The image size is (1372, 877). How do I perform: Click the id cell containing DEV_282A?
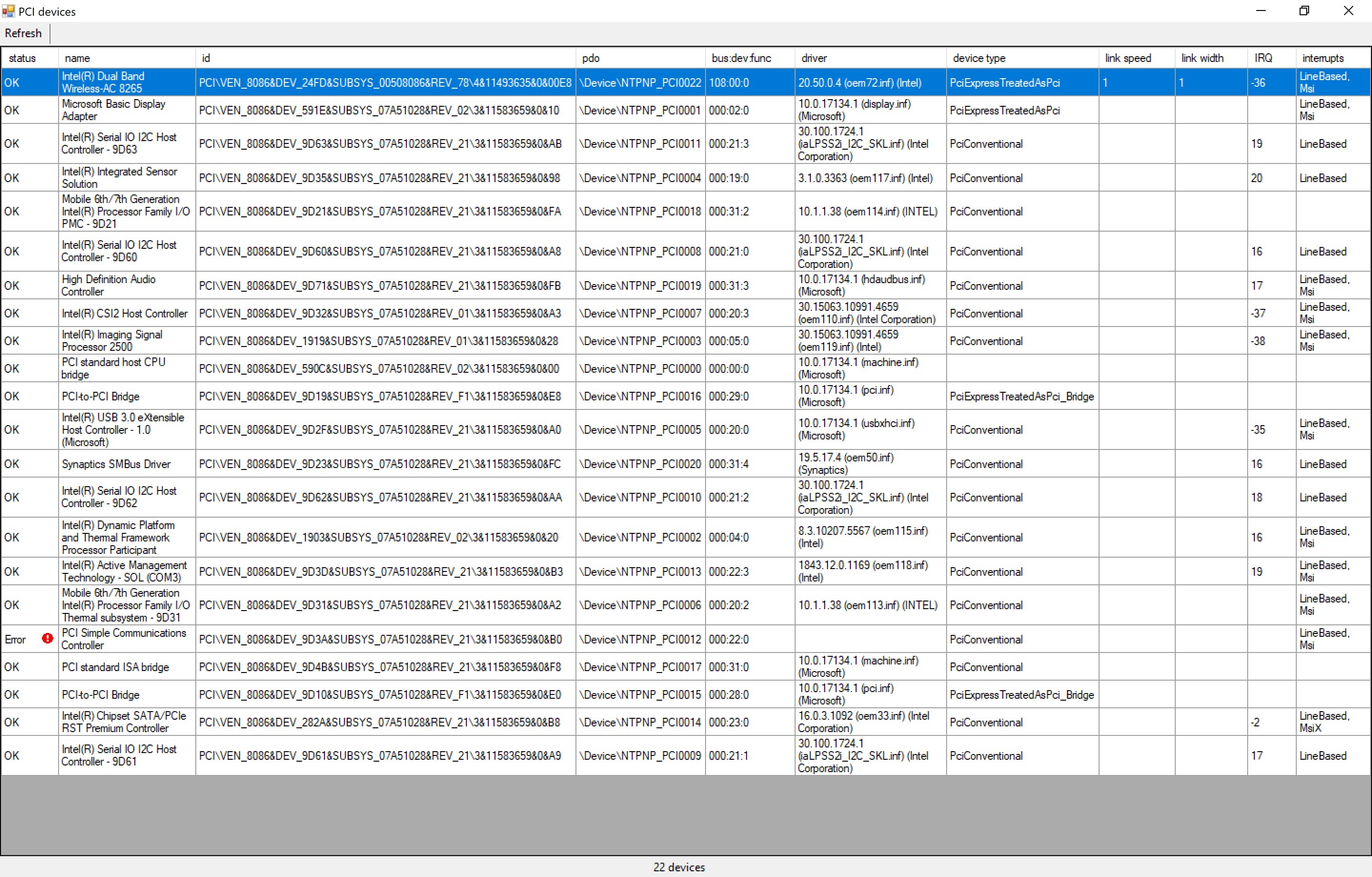coord(385,722)
